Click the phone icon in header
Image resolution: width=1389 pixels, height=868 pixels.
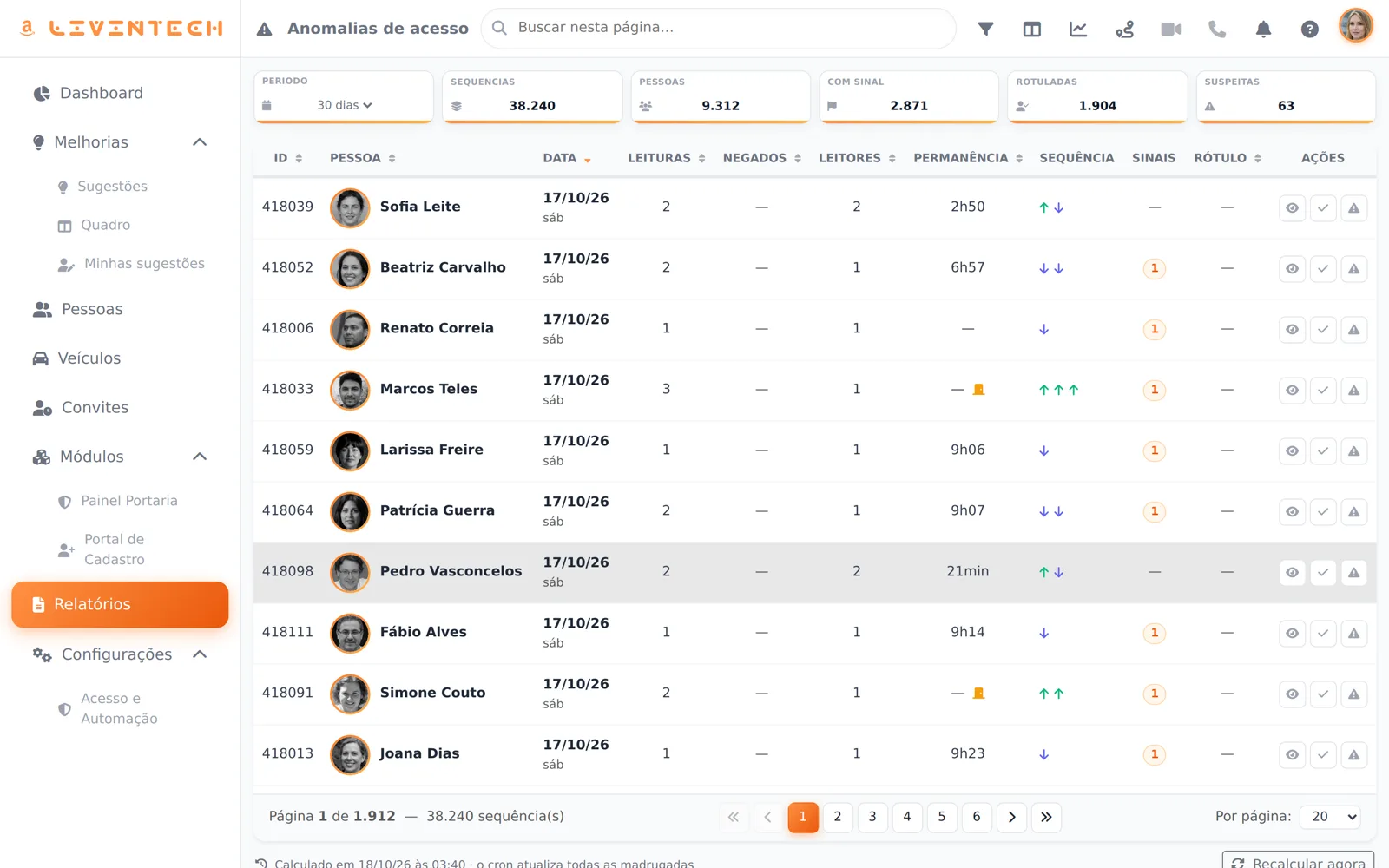tap(1217, 29)
